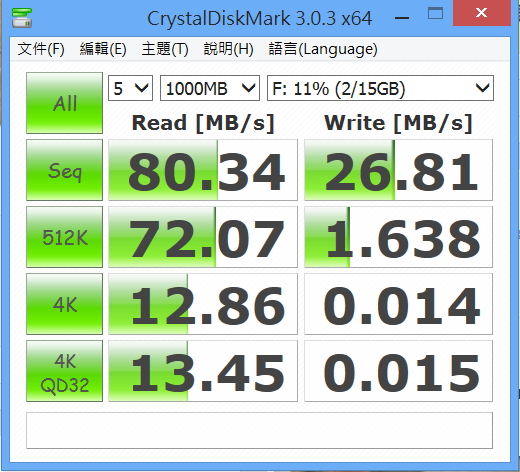Maximize the CrystalDiskMark window
Screen dimensions: 520x472
(435, 14)
